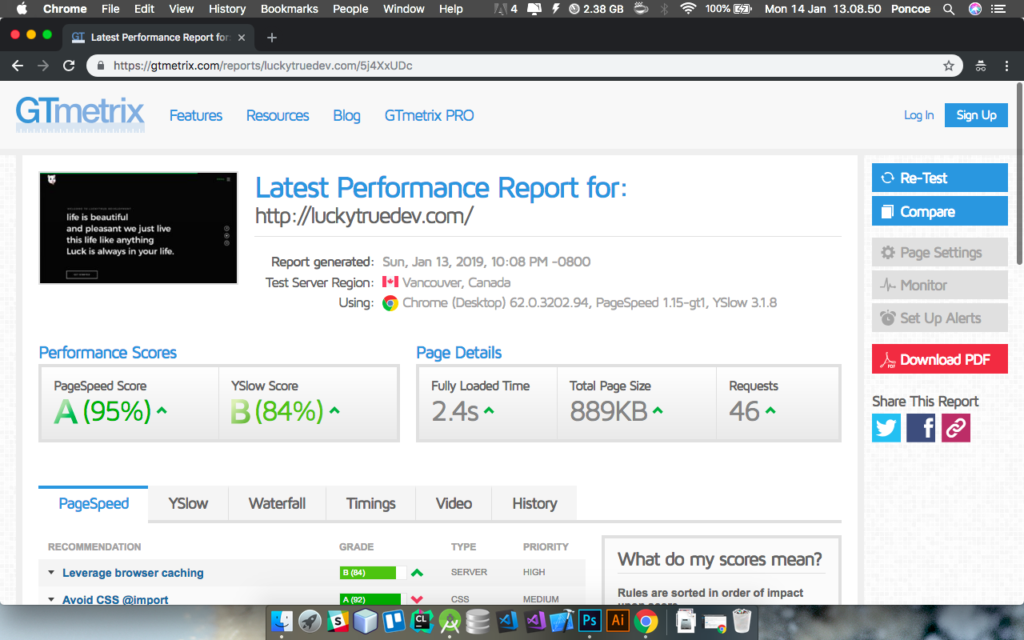Viewport: 1024px width, 640px height.
Task: Open the luckytruedev.com site screenshot thumbnail
Action: tap(138, 228)
